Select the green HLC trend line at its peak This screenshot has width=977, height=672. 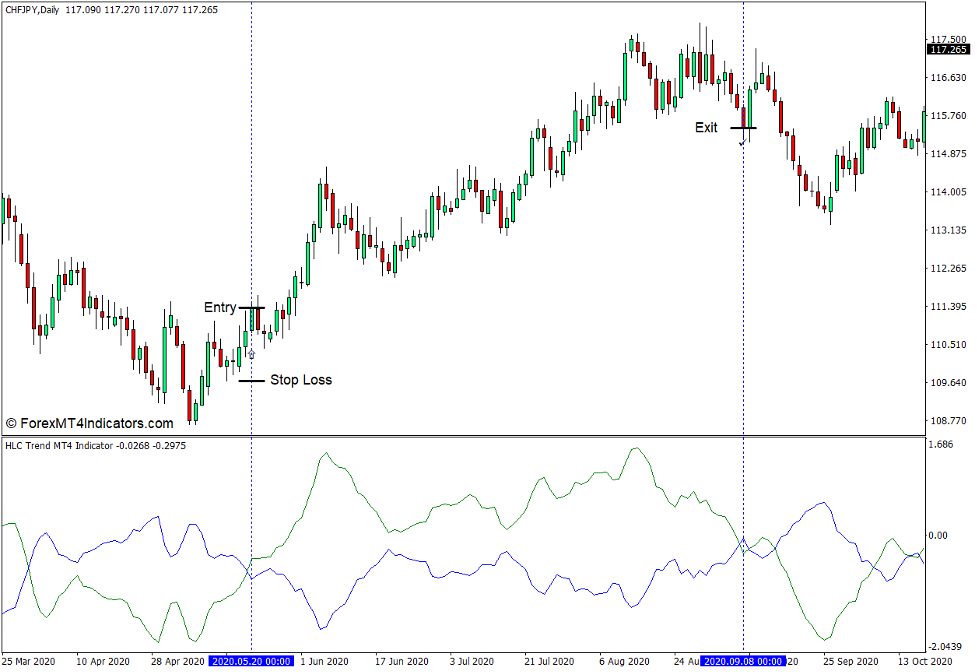coord(637,450)
